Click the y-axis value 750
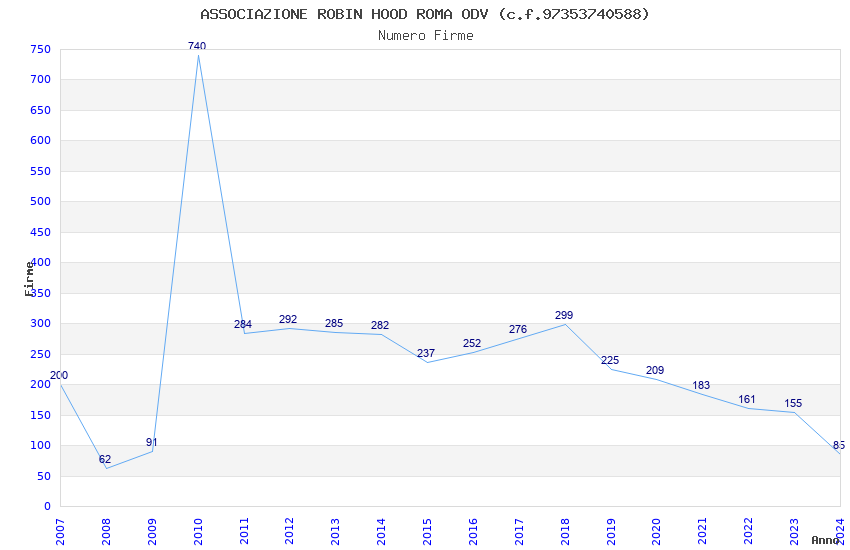850x550 pixels. (x=41, y=49)
